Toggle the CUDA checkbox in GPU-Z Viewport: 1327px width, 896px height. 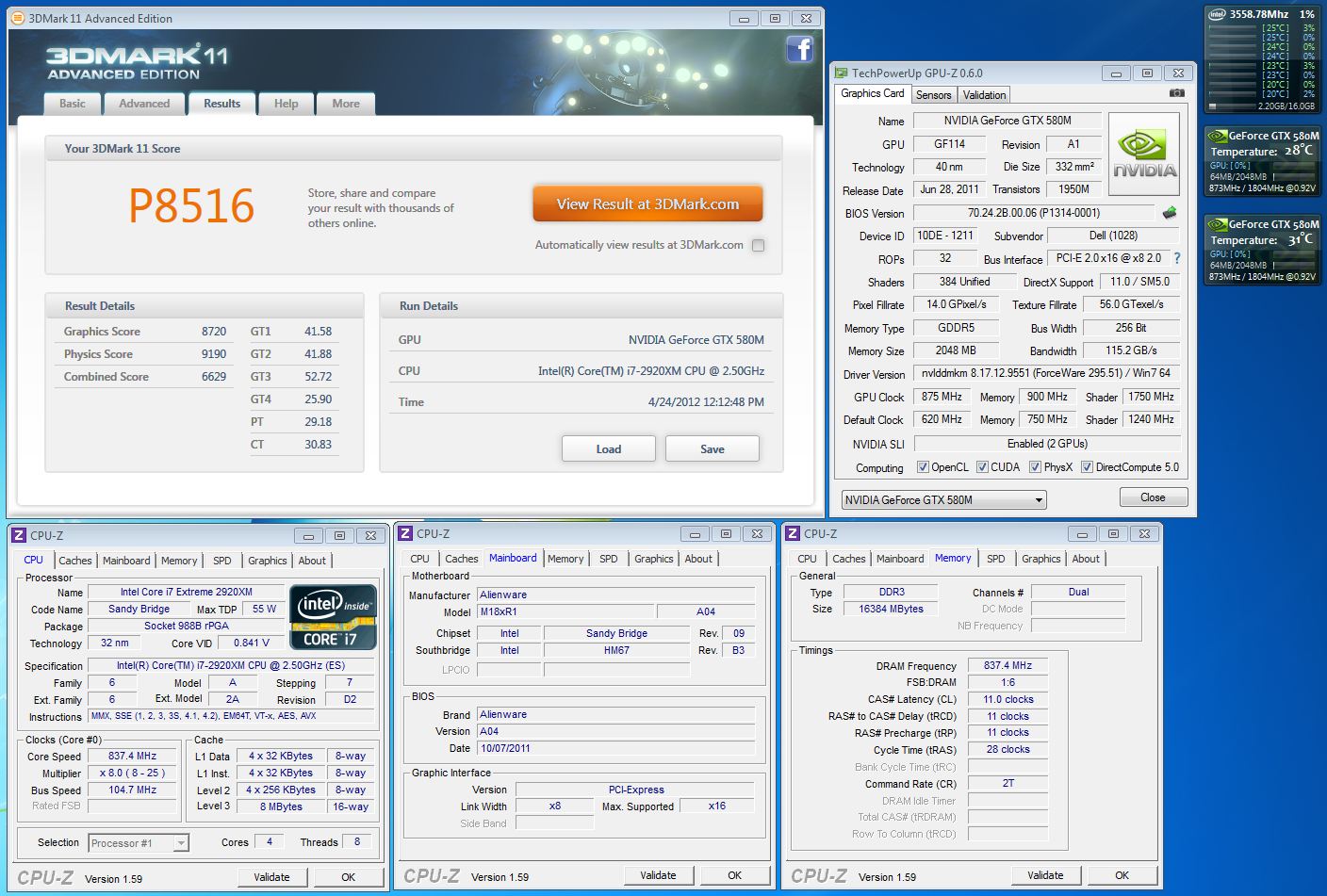pyautogui.click(x=982, y=467)
